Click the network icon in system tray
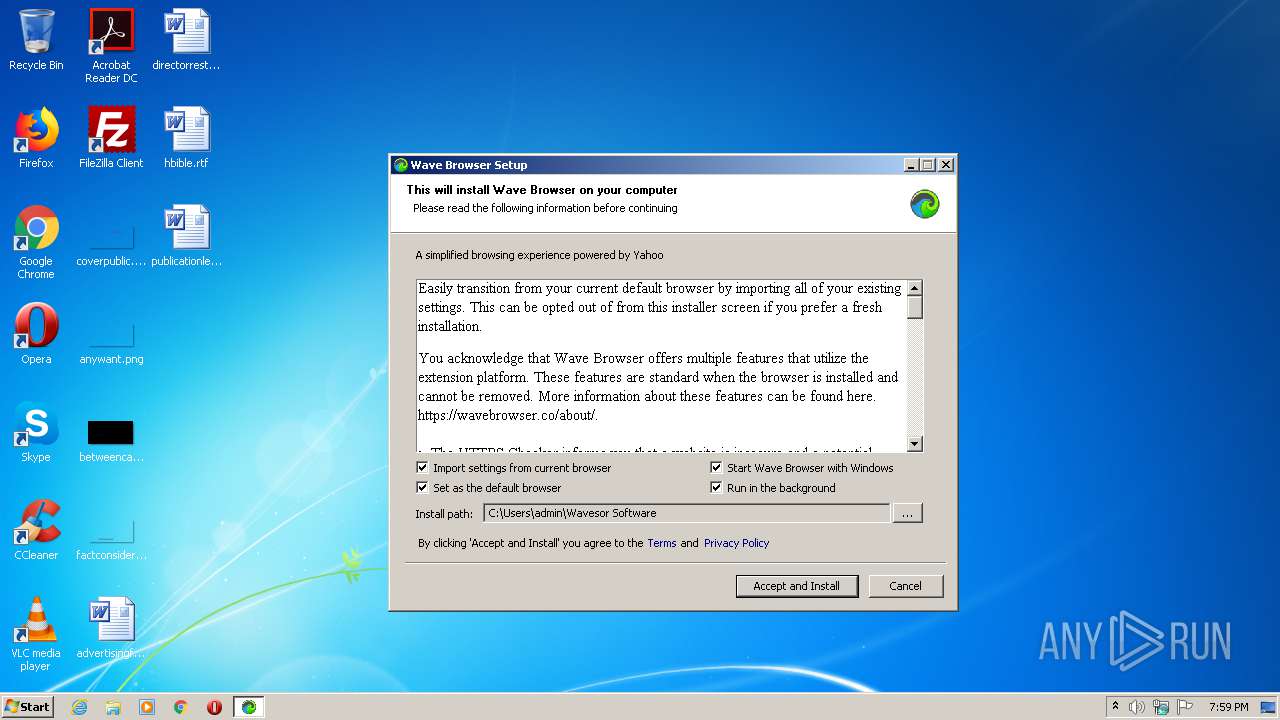Screen dimensions: 1280x720 1161,707
